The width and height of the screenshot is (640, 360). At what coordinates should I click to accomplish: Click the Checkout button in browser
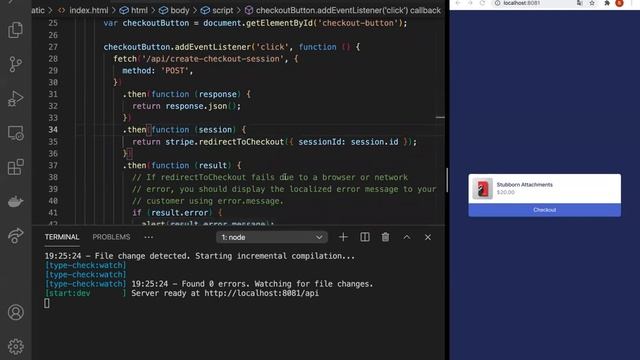(x=544, y=210)
